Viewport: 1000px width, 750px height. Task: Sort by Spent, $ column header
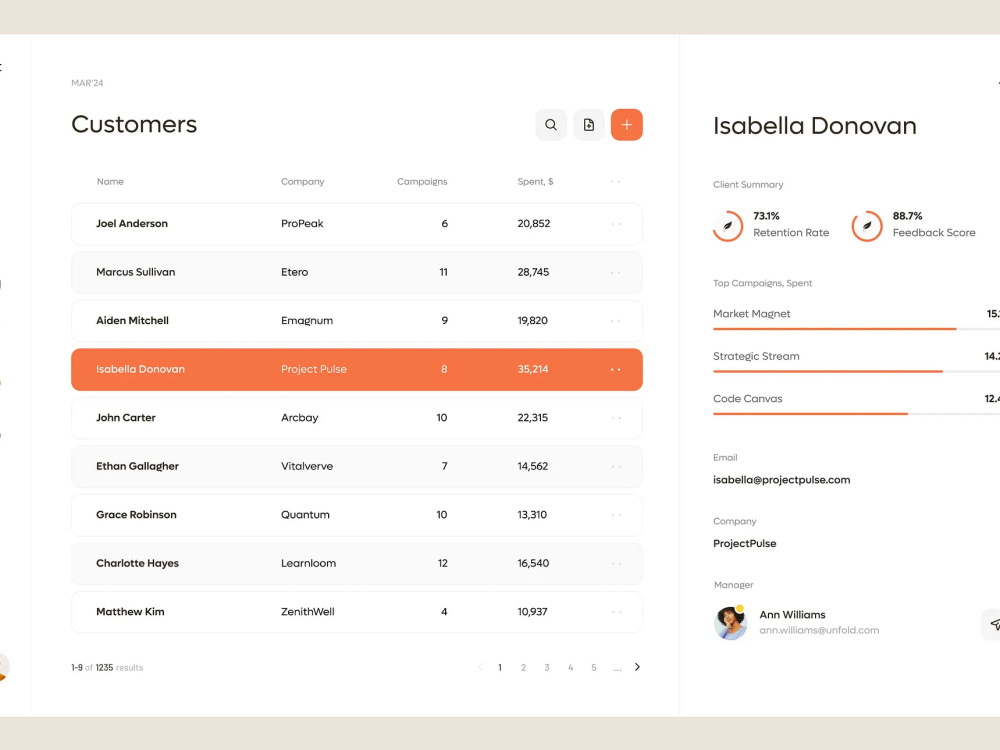[535, 182]
